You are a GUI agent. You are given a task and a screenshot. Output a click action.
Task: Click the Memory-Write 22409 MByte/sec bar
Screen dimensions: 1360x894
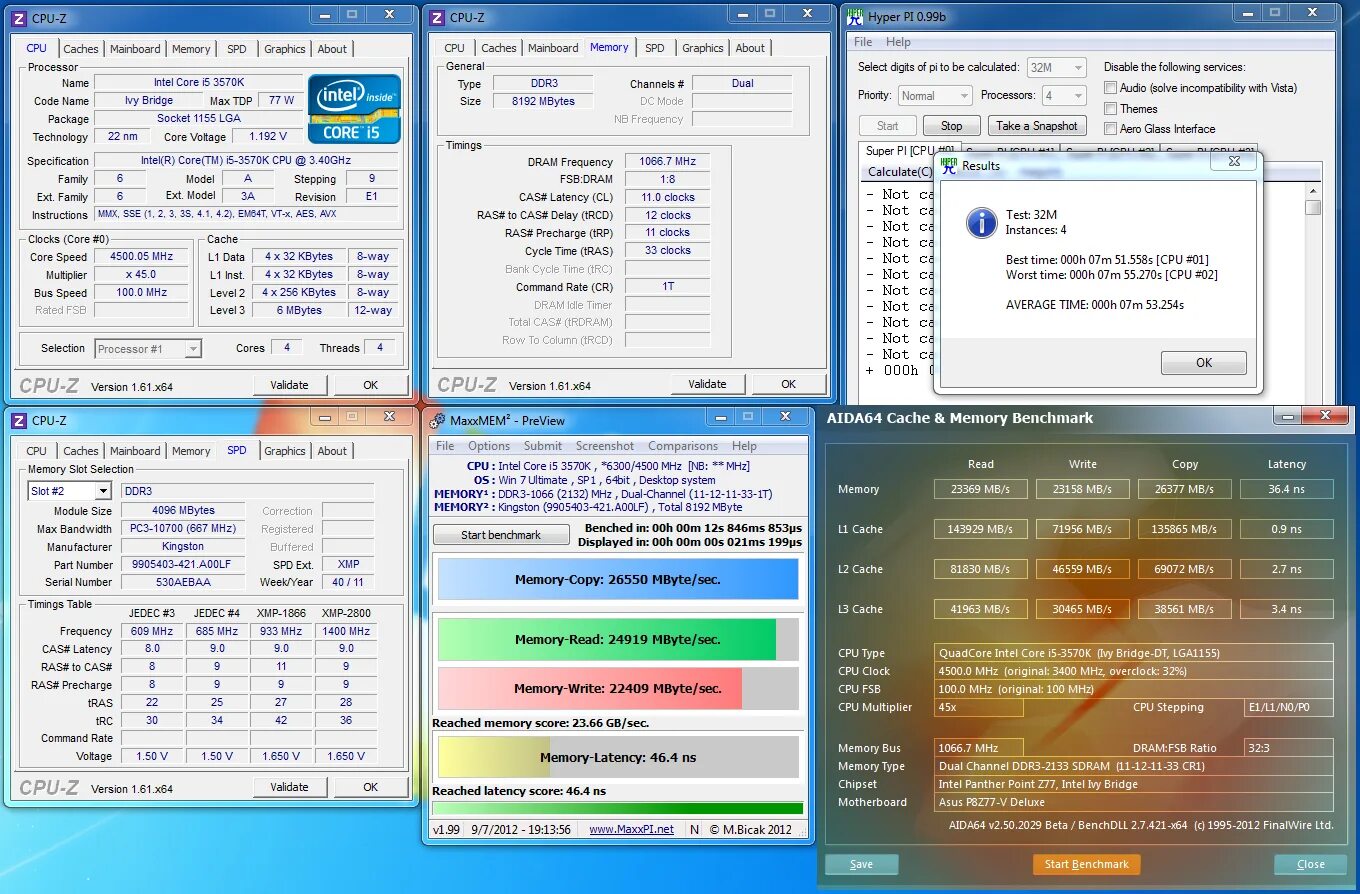(x=618, y=688)
